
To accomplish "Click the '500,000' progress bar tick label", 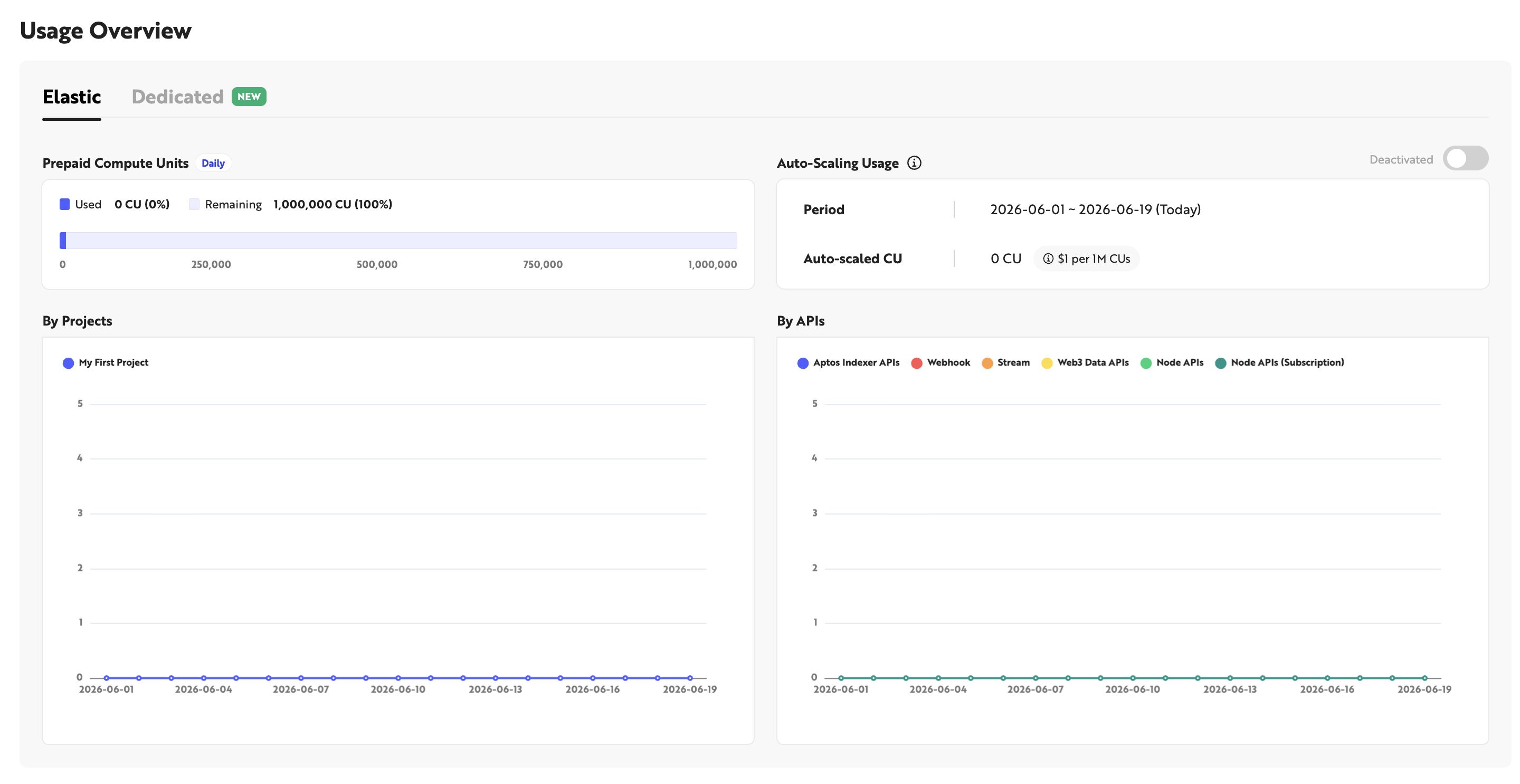I will pos(377,264).
